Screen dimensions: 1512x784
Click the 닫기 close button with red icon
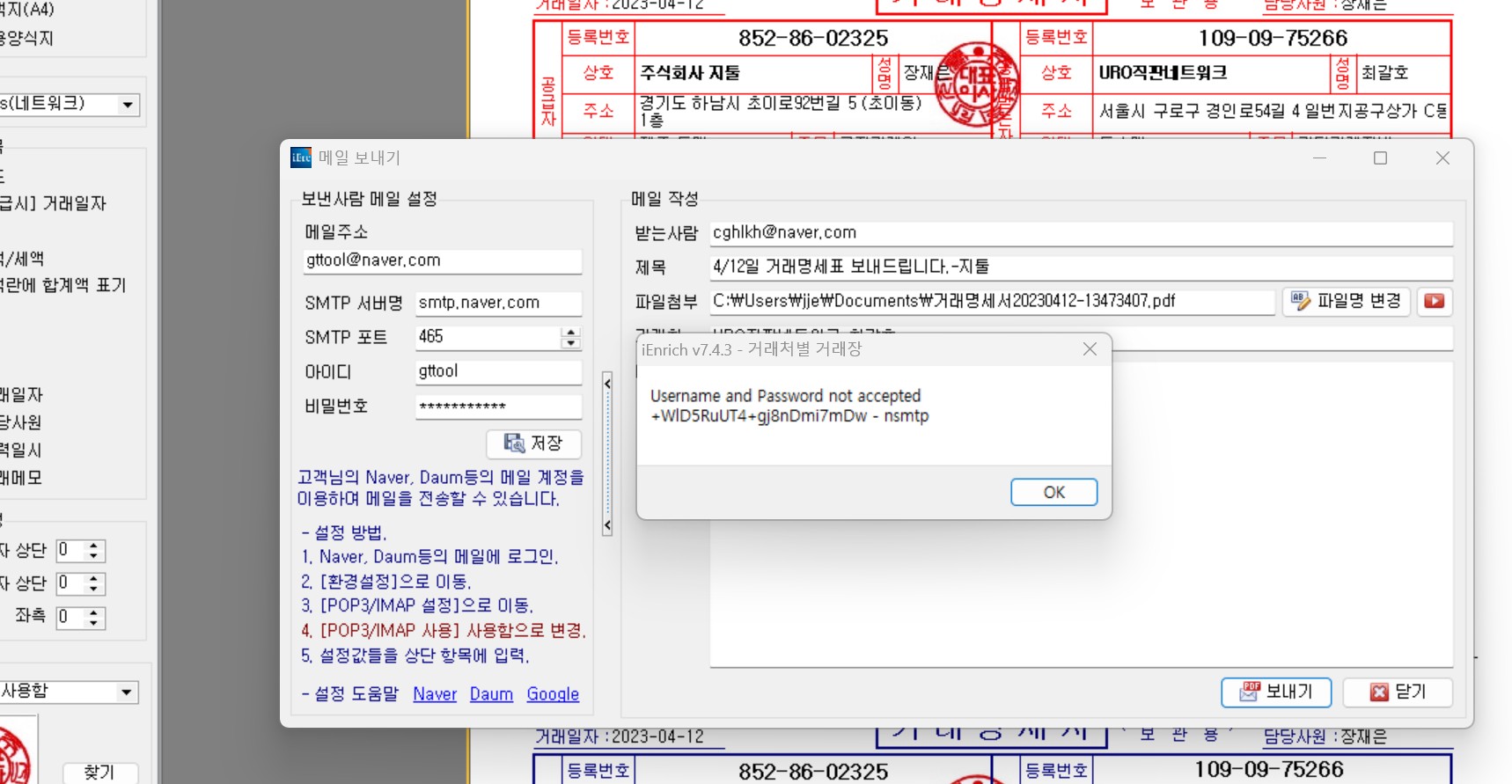(1398, 692)
